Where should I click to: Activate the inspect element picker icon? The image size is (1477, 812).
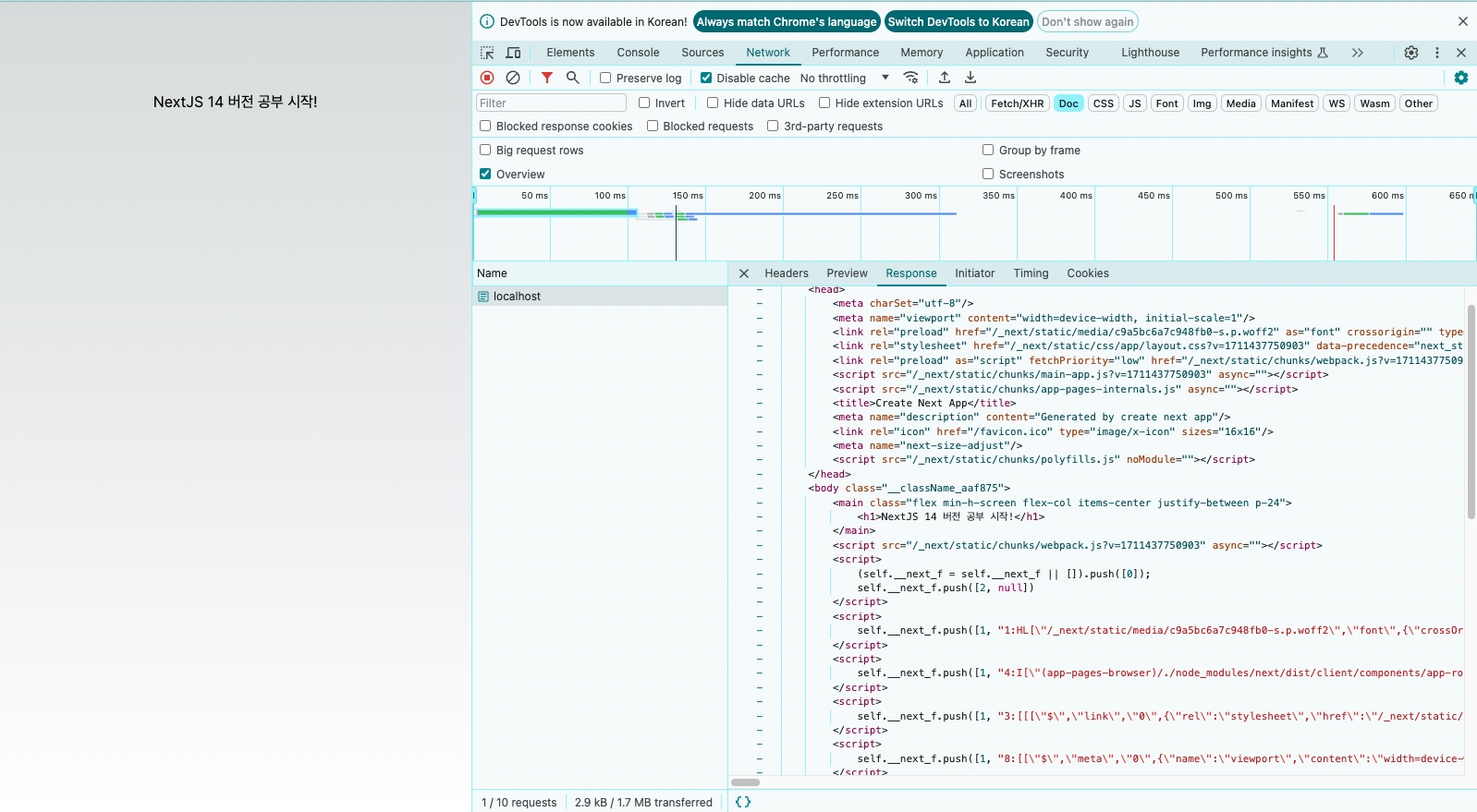[x=487, y=53]
